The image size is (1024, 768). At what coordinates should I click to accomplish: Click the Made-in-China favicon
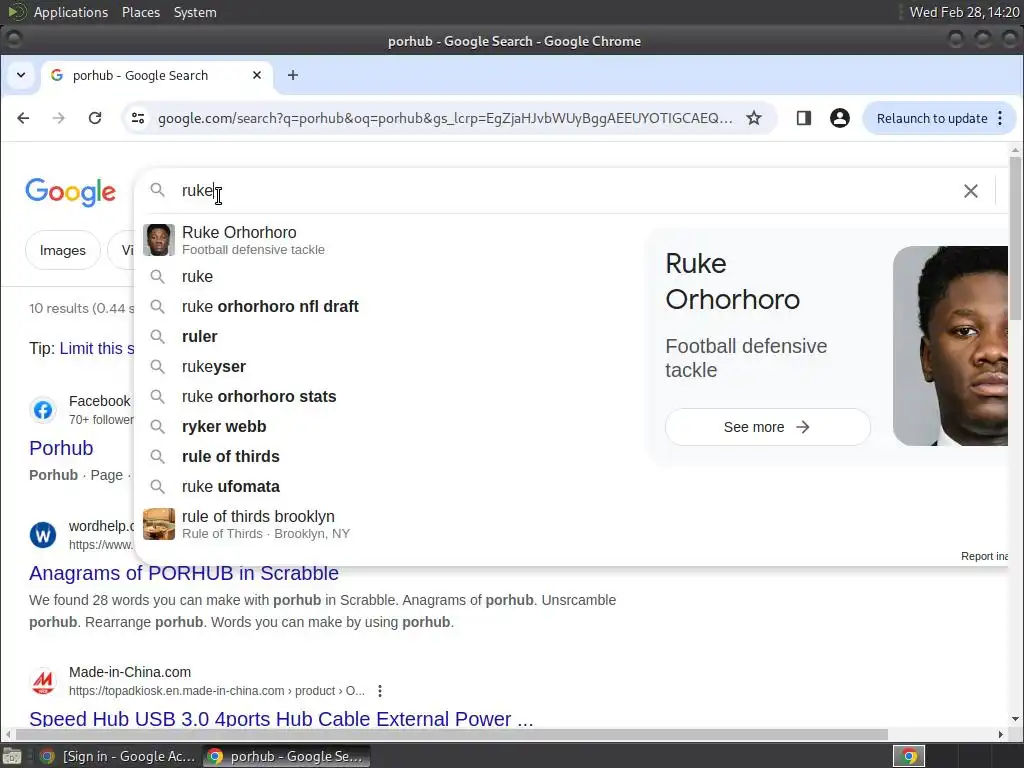(x=43, y=682)
